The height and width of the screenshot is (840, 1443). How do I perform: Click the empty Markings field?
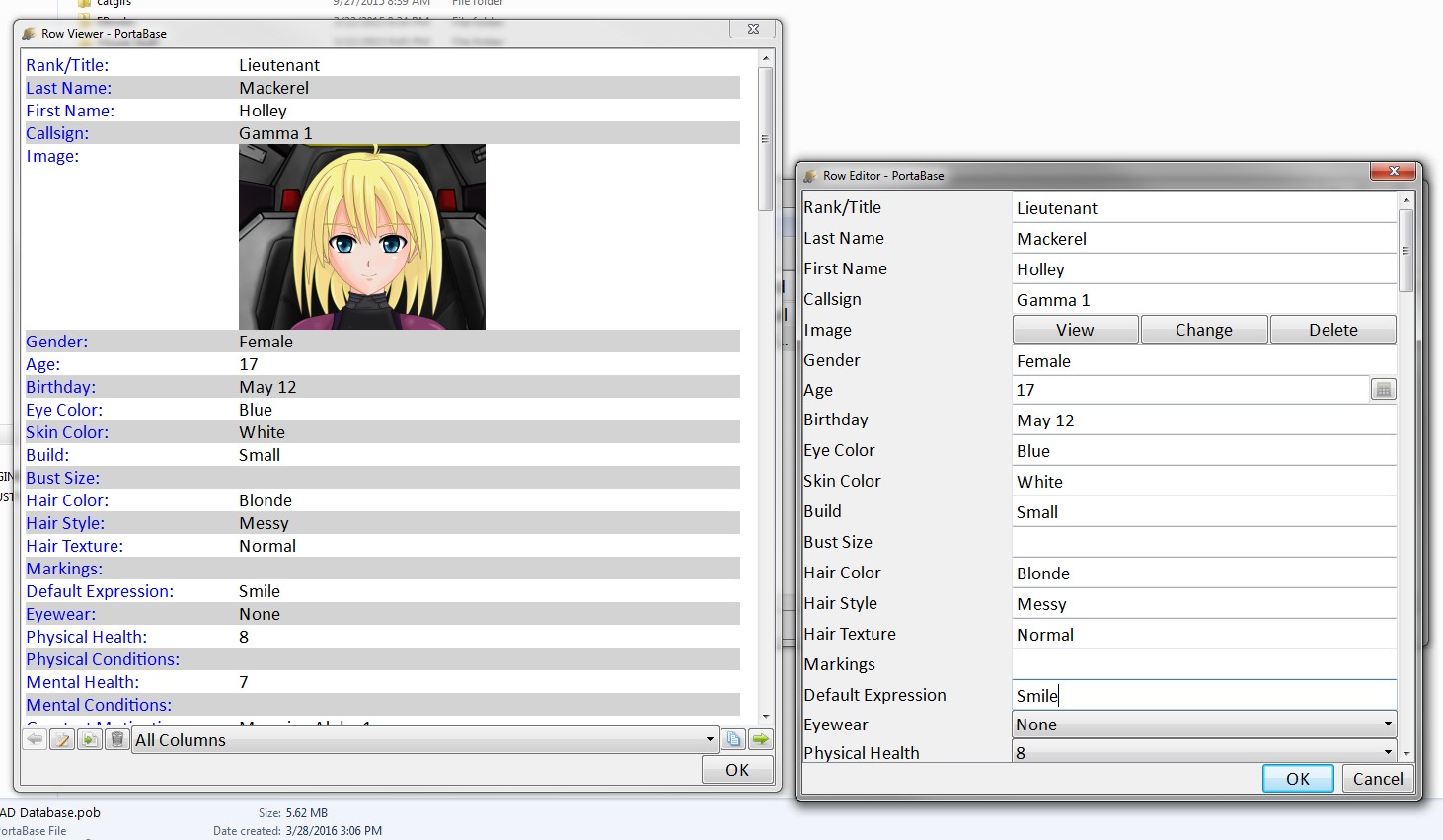coord(1204,664)
